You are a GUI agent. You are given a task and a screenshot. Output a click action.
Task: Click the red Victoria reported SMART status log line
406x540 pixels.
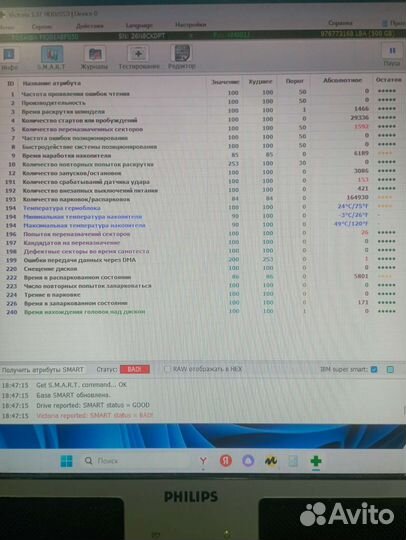click(x=94, y=416)
